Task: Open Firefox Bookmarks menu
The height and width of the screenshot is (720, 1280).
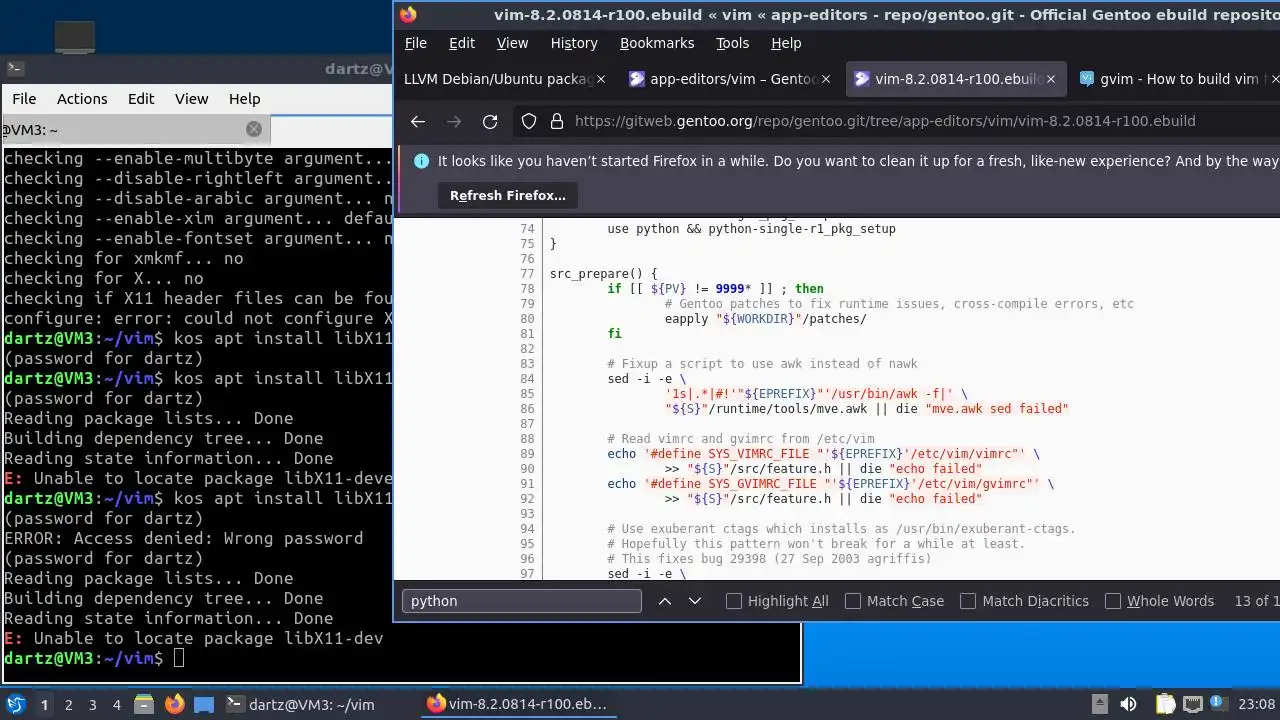Action: 657,43
